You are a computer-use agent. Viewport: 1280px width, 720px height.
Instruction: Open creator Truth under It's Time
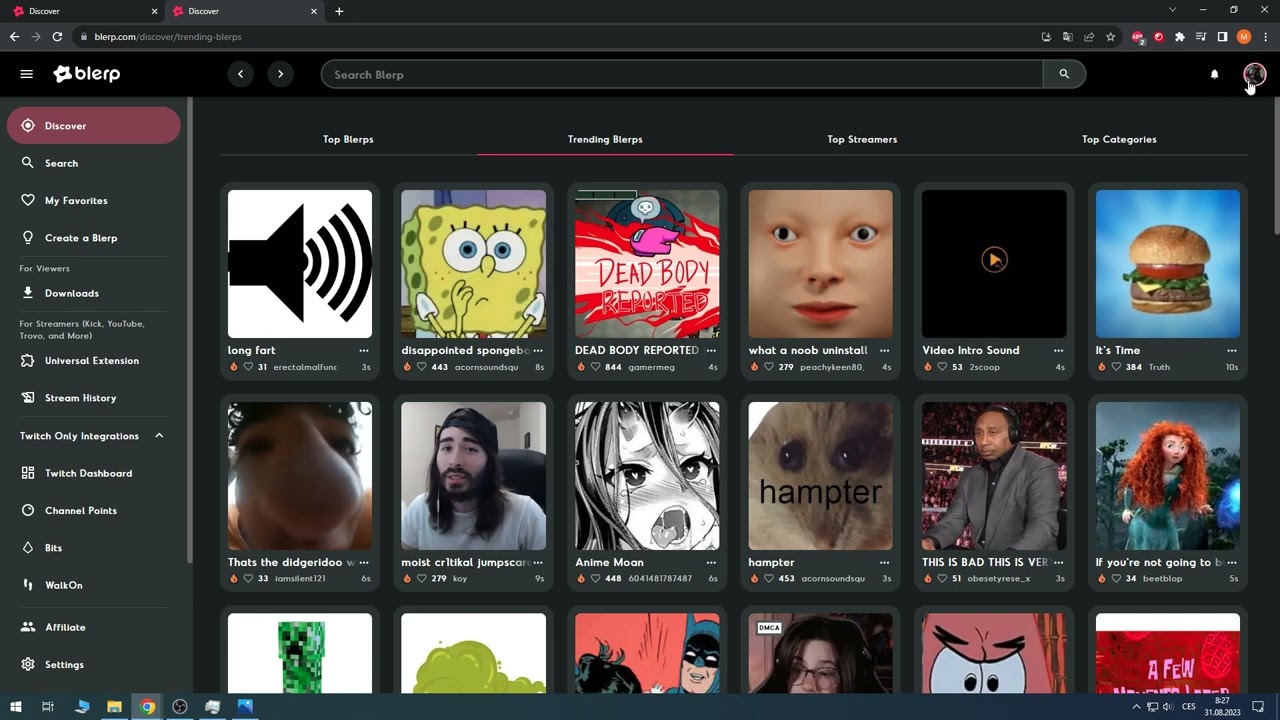pyautogui.click(x=1159, y=367)
